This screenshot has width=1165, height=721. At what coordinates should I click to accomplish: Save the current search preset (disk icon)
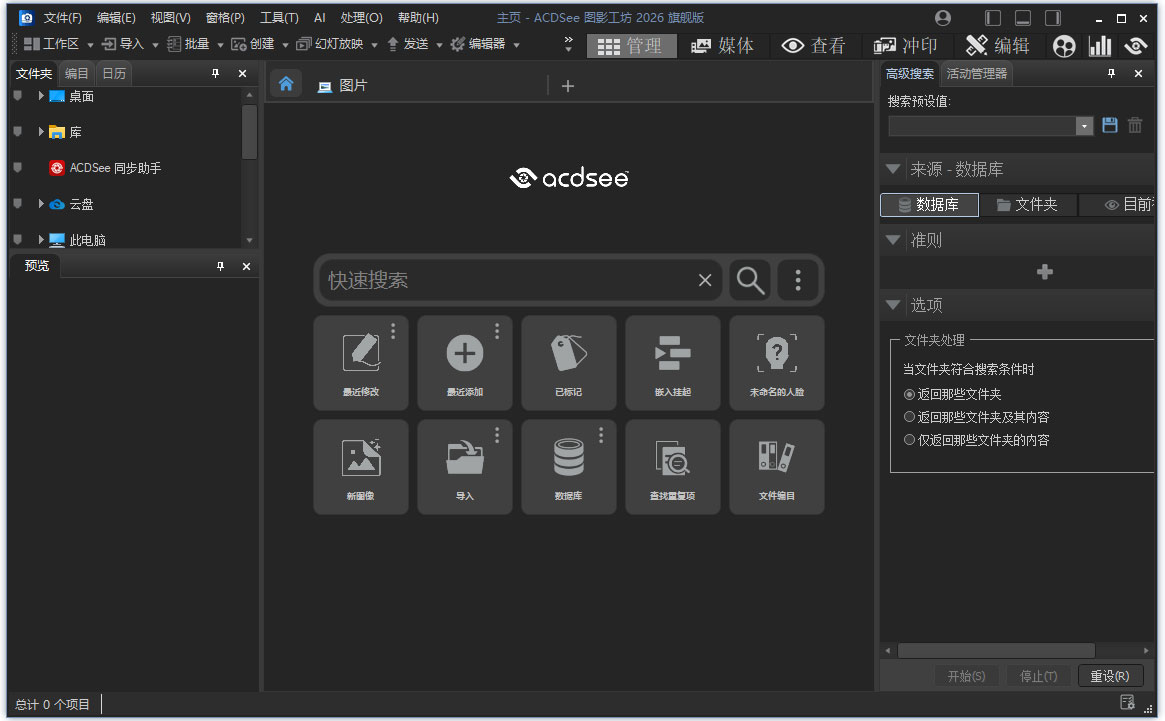tap(1110, 125)
